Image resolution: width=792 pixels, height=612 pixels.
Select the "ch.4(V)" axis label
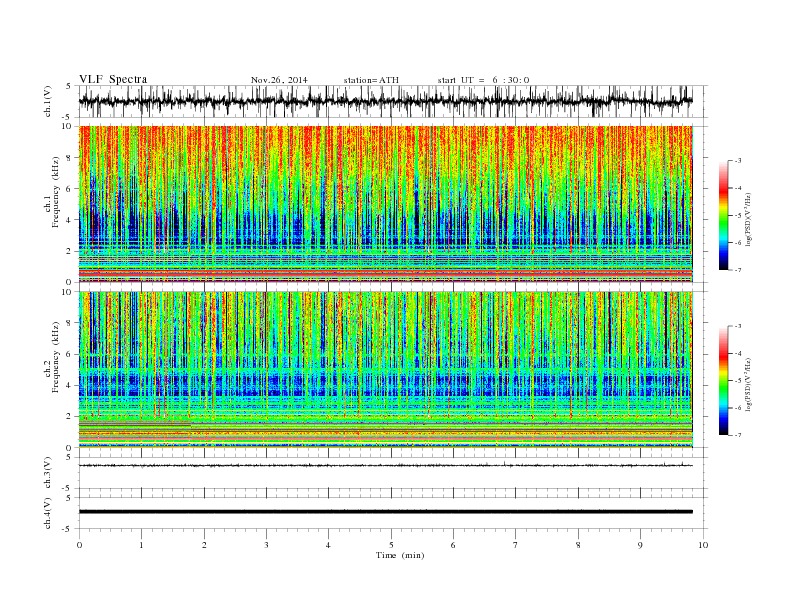(x=48, y=513)
